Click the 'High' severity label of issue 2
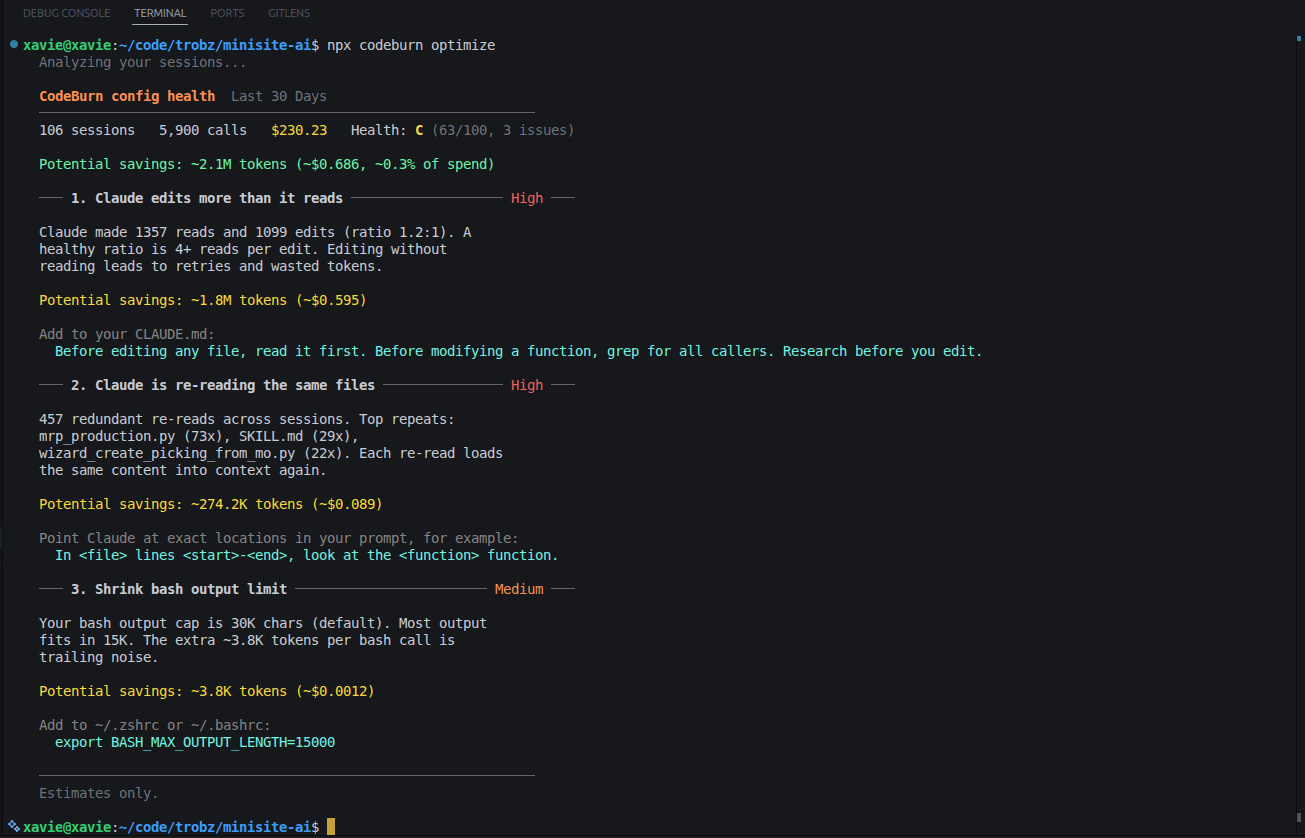The image size is (1305, 838). coord(527,385)
